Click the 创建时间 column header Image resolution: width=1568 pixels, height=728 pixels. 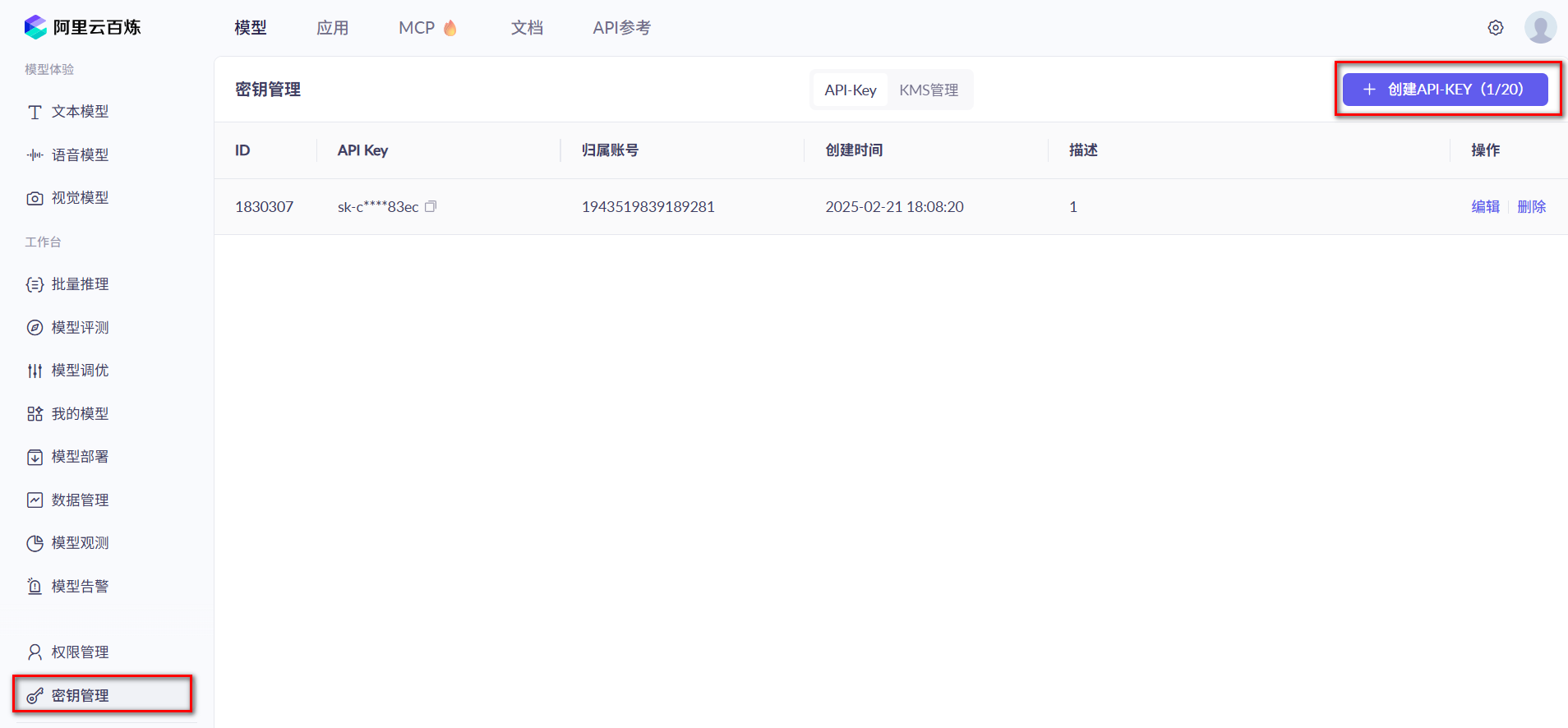coord(854,150)
